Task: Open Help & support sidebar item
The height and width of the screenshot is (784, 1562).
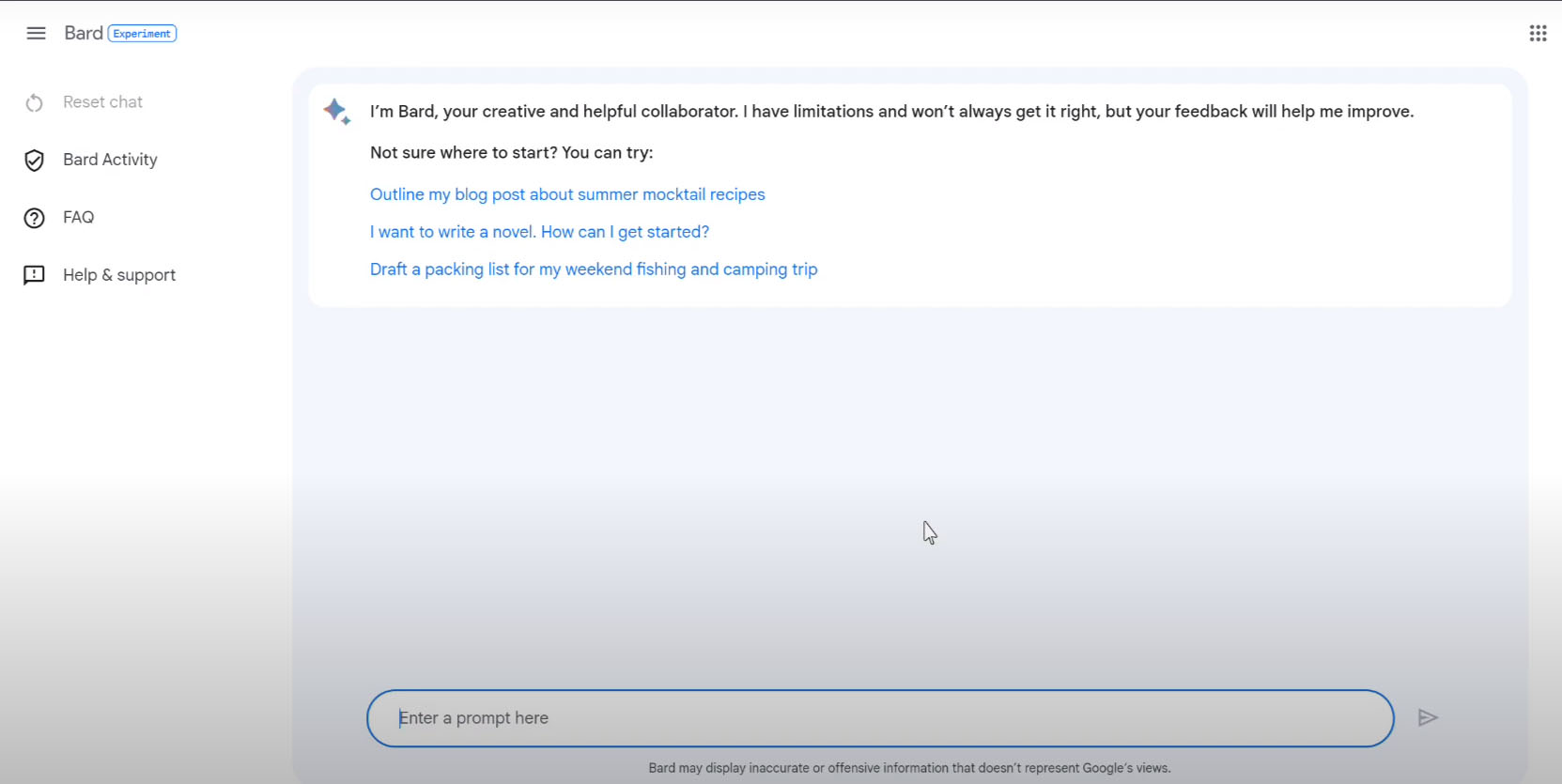Action: tap(119, 275)
